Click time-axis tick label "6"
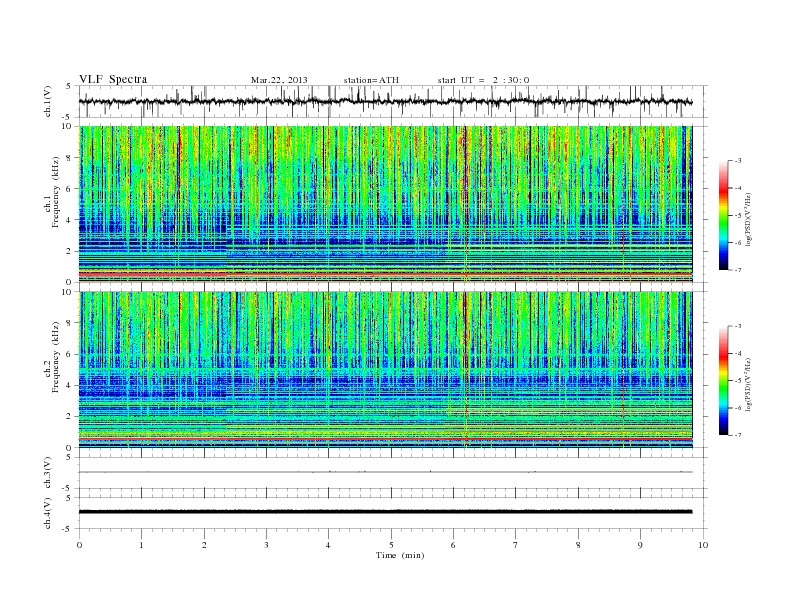Screen dimensions: 792x612 [x=454, y=545]
